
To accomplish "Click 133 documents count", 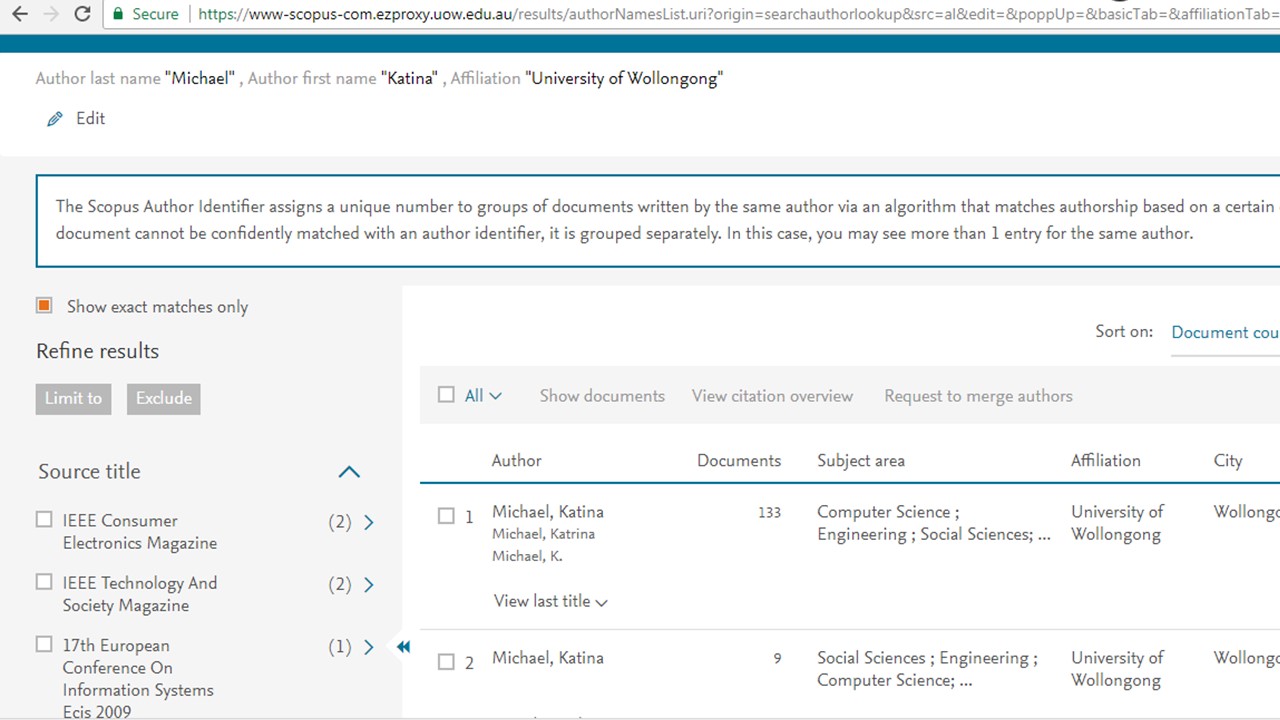I will (x=769, y=512).
